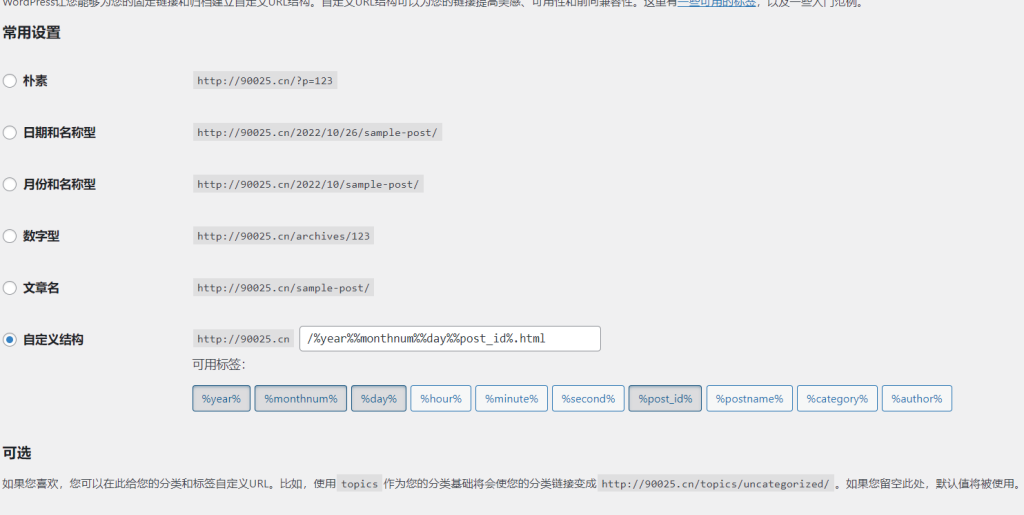The width and height of the screenshot is (1024, 515).
Task: Click the 朴素 example URL code
Action: pyautogui.click(x=265, y=81)
